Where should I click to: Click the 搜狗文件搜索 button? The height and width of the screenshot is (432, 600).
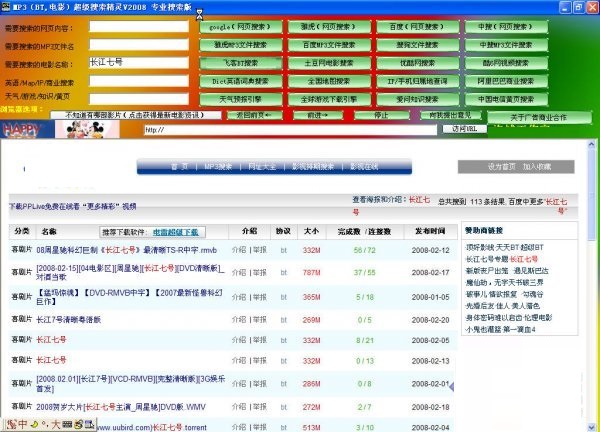point(417,45)
